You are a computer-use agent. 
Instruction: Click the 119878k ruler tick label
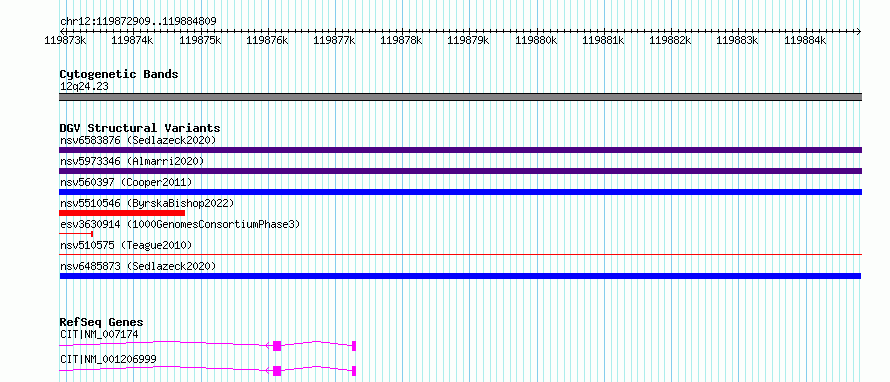click(401, 40)
